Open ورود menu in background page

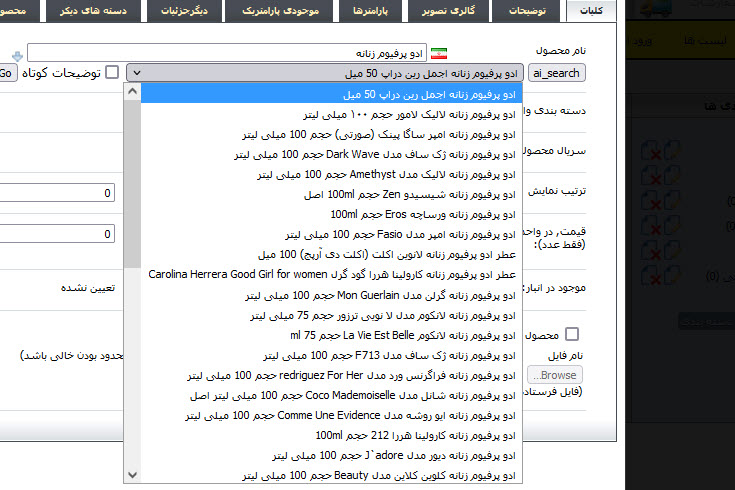pyautogui.click(x=641, y=41)
